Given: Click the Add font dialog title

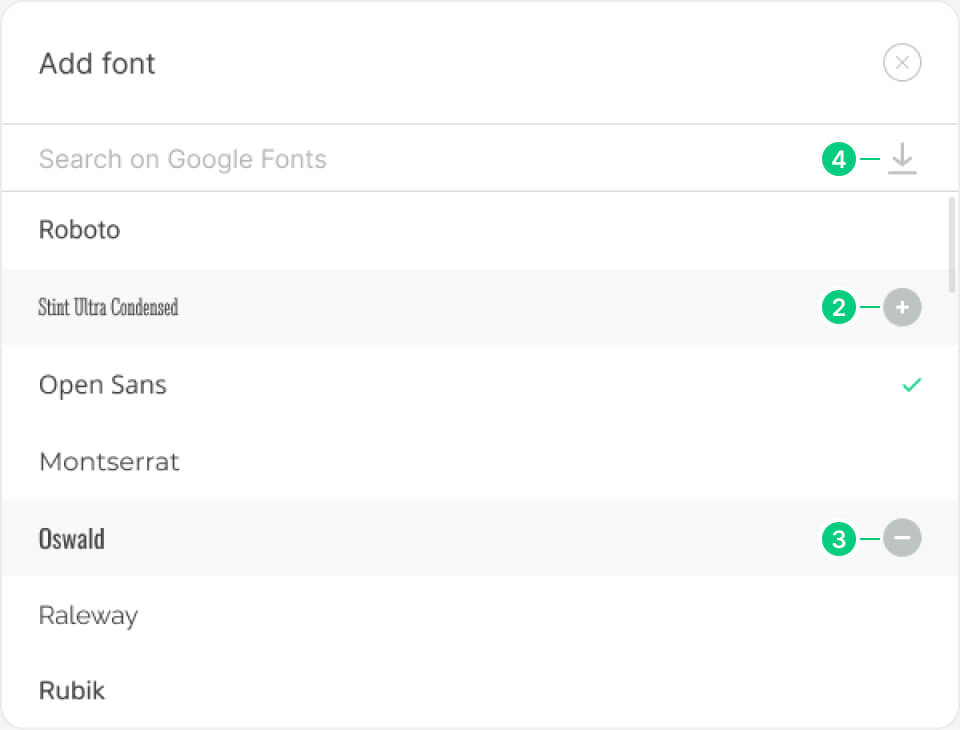Looking at the screenshot, I should pos(97,64).
